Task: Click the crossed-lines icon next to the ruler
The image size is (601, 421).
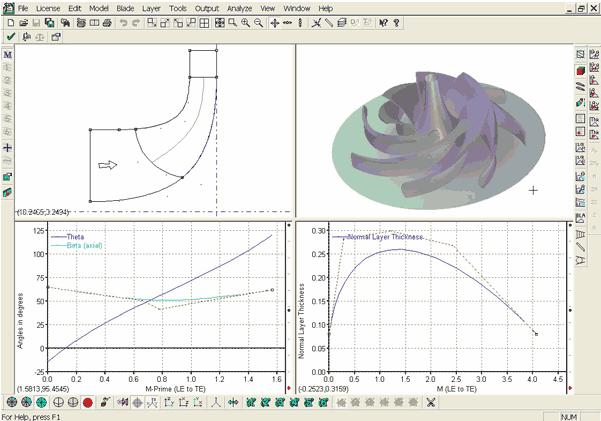Action: (x=316, y=23)
